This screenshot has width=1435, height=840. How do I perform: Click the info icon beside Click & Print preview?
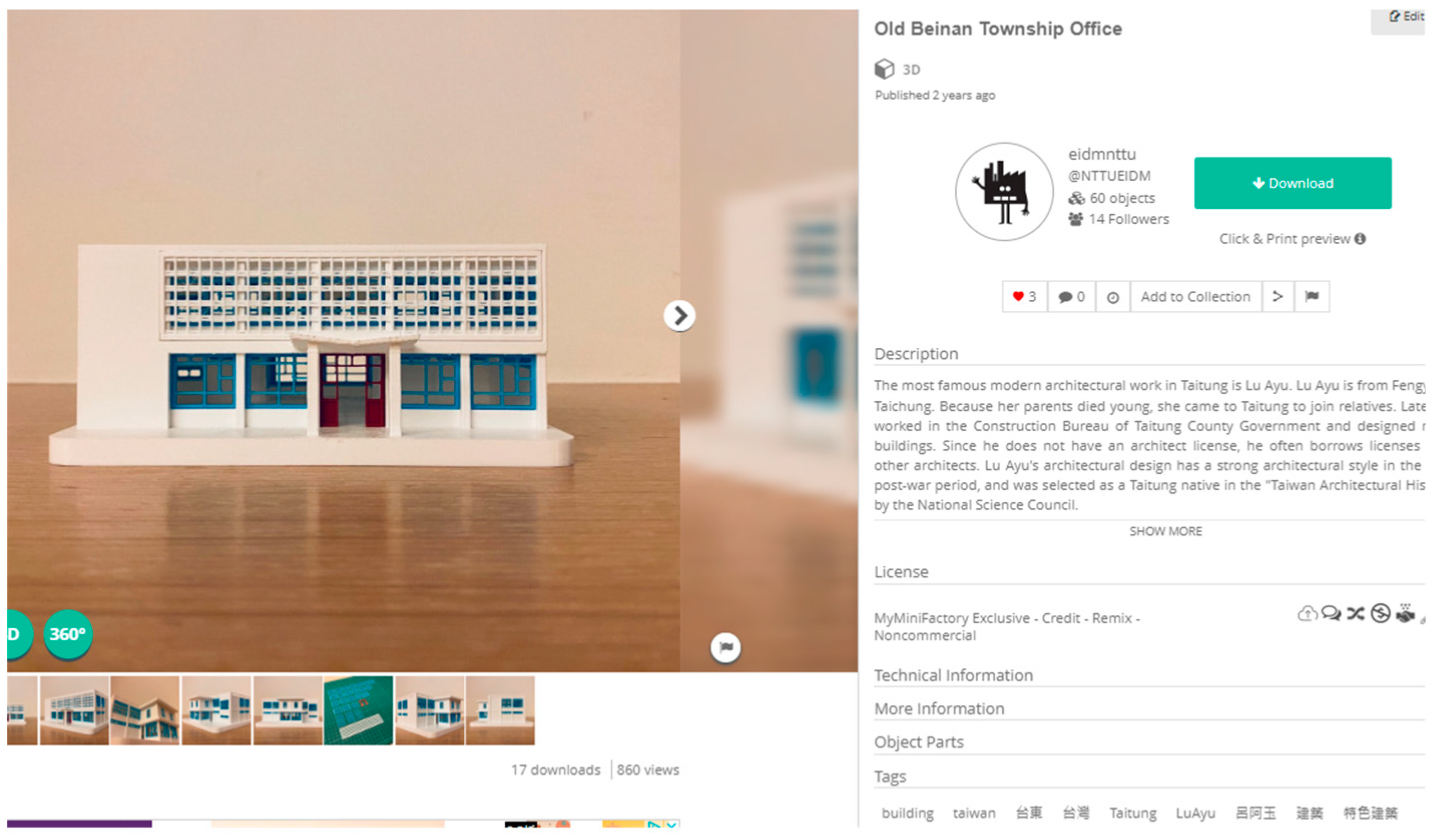click(1360, 238)
